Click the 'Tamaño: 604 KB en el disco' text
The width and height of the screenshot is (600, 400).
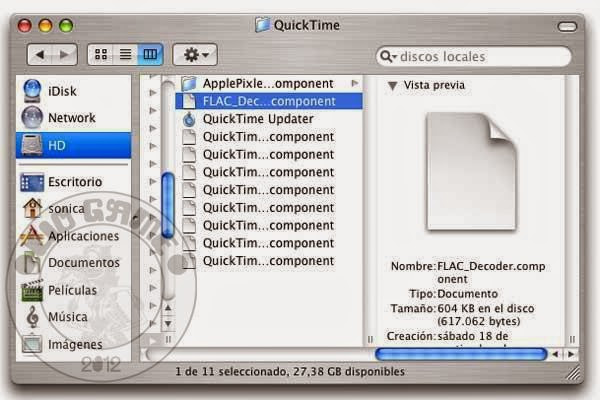click(462, 308)
